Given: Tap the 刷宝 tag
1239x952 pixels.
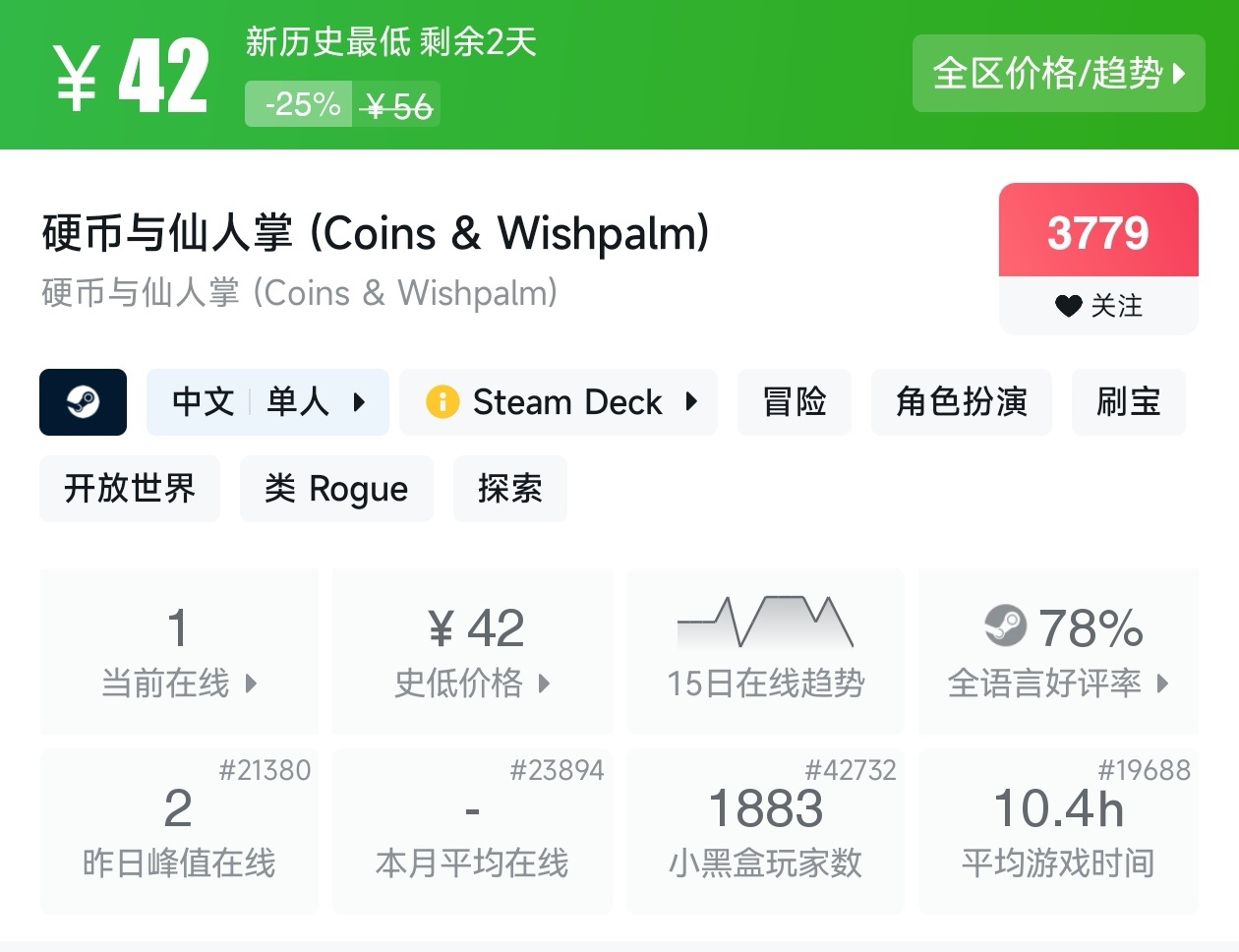Looking at the screenshot, I should tap(1128, 402).
